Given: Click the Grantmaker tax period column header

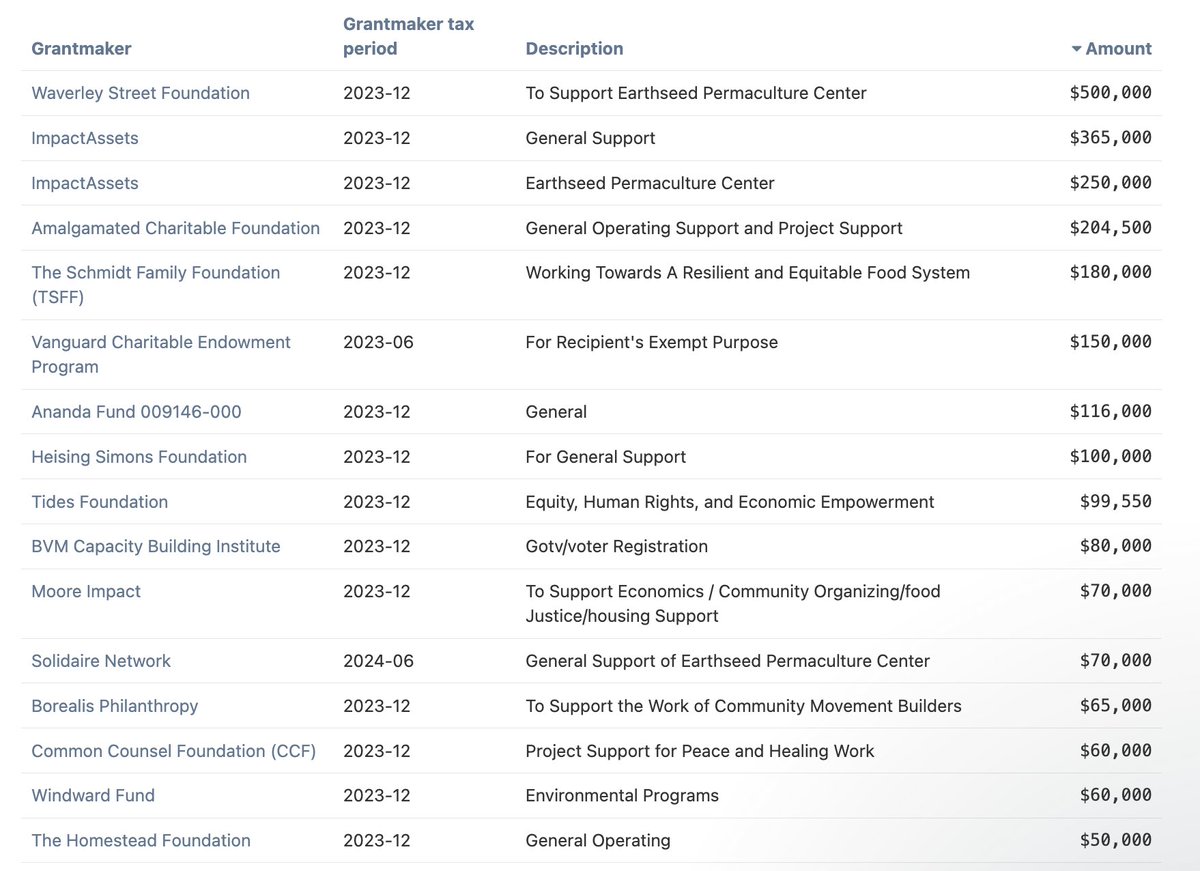Looking at the screenshot, I should [408, 36].
